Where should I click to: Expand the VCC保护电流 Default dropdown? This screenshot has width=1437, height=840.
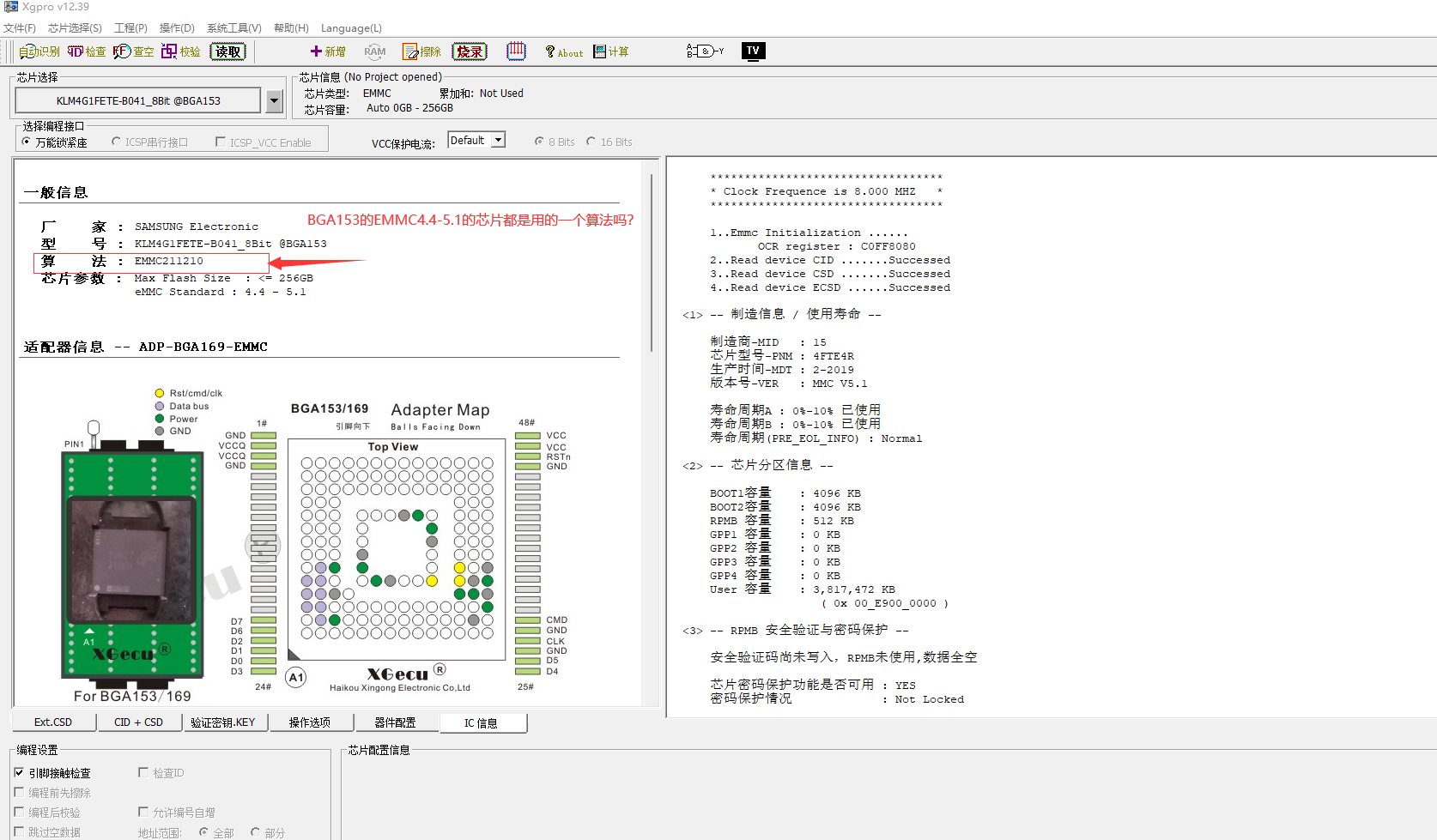[498, 140]
